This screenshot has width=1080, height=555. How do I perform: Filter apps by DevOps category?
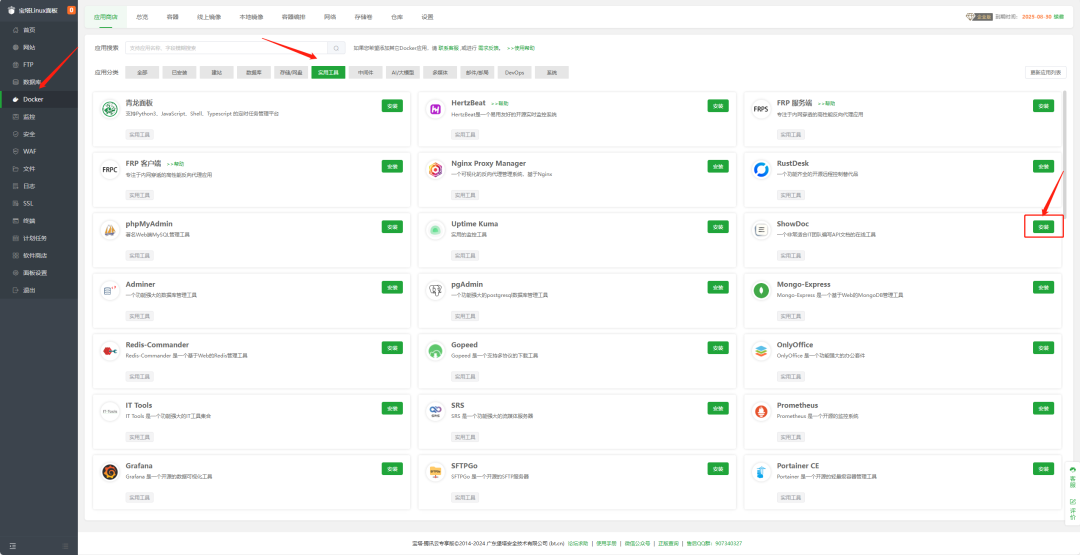pyautogui.click(x=515, y=72)
